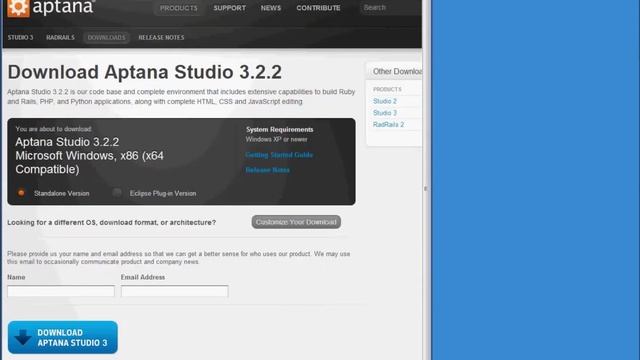The height and width of the screenshot is (360, 640).
Task: Switch to the RadRails sub-tab
Action: click(60, 37)
